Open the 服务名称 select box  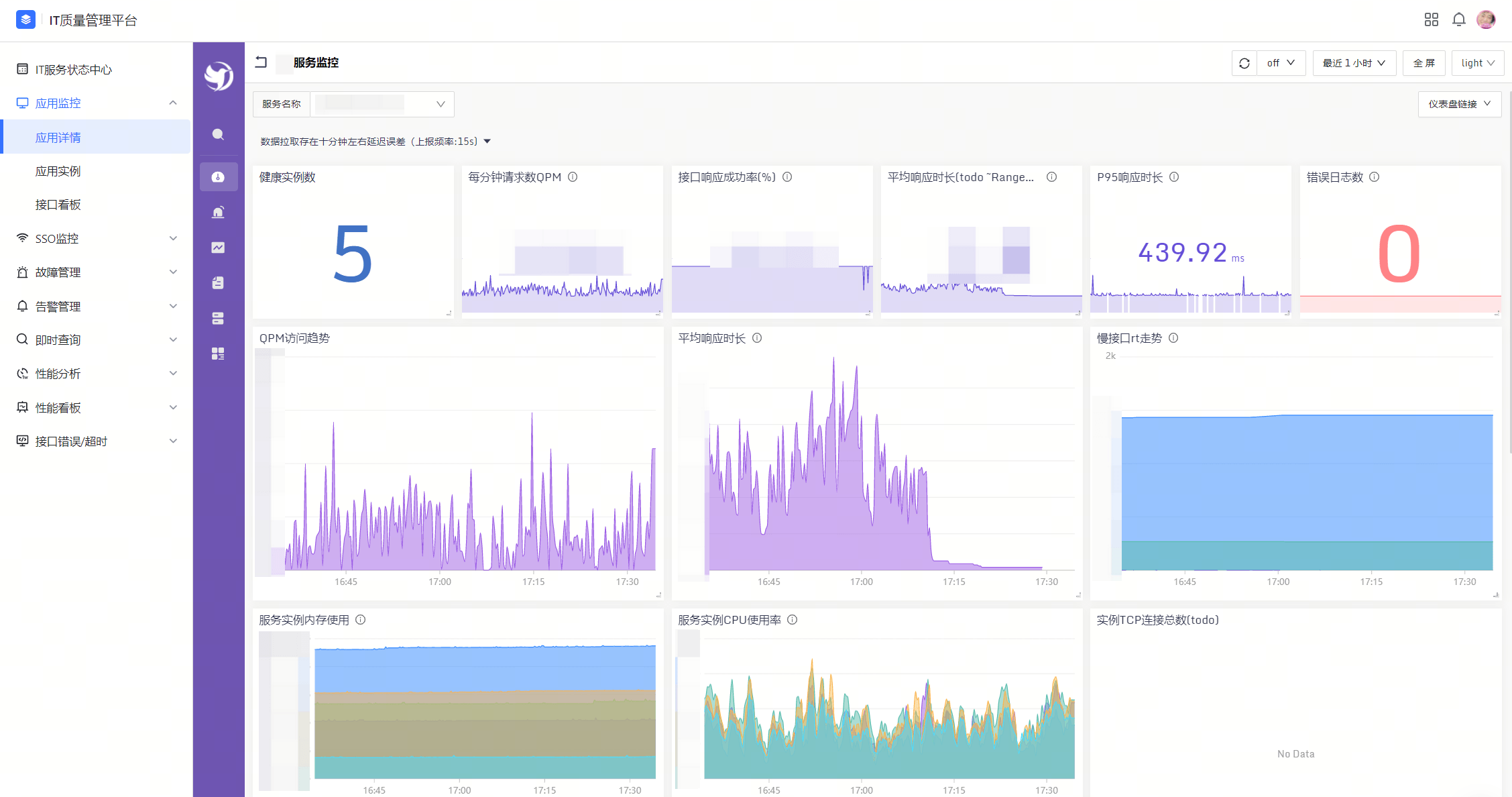[x=382, y=104]
